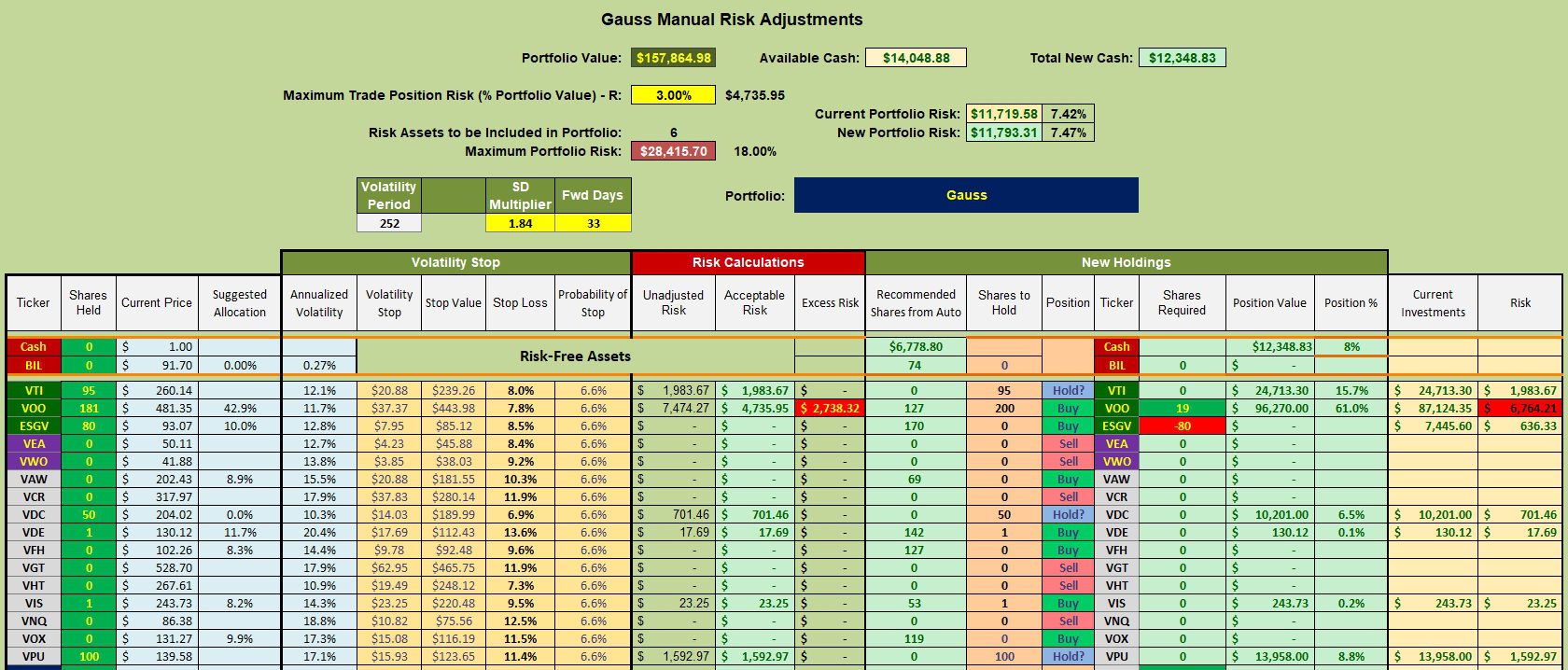Select the VOO ticker cell in first column

coord(34,408)
